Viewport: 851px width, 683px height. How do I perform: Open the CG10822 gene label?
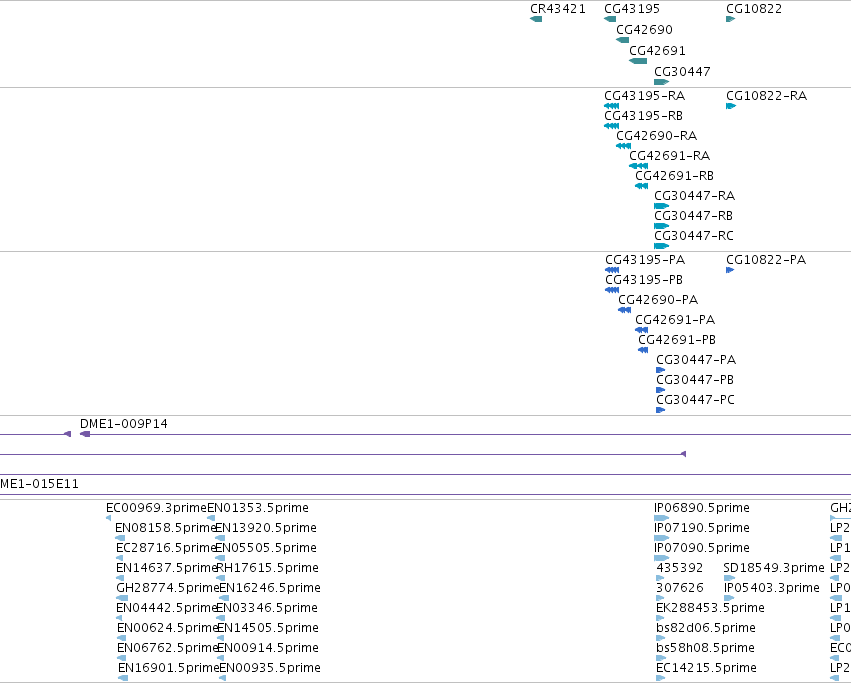[754, 9]
